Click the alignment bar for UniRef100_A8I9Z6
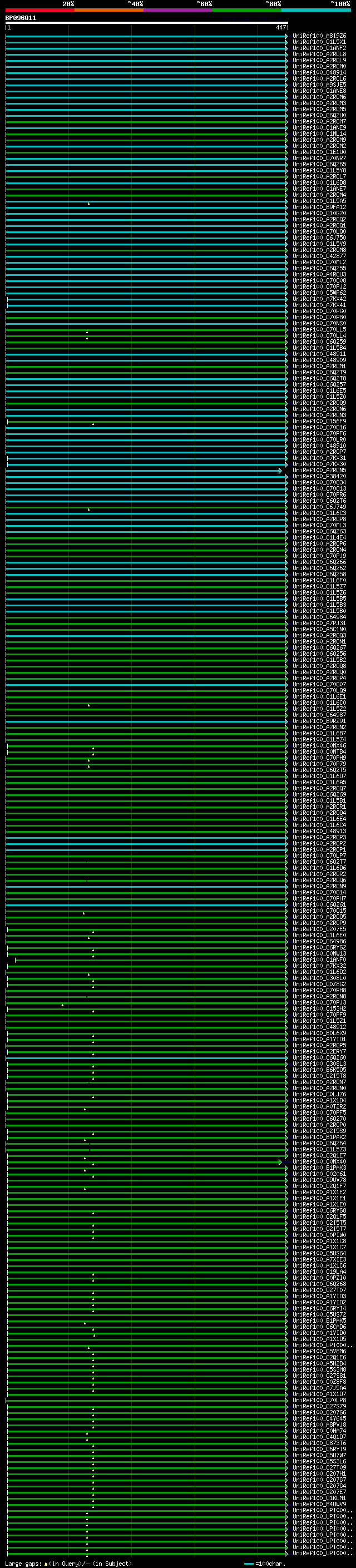This screenshot has height=1568, width=356. [x=146, y=37]
